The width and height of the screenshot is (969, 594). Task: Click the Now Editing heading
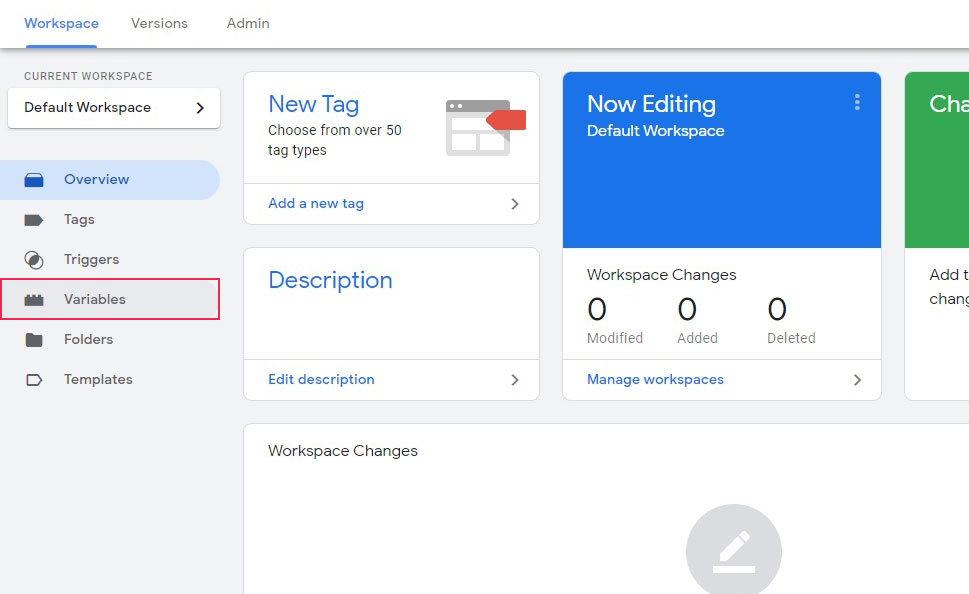pos(651,104)
